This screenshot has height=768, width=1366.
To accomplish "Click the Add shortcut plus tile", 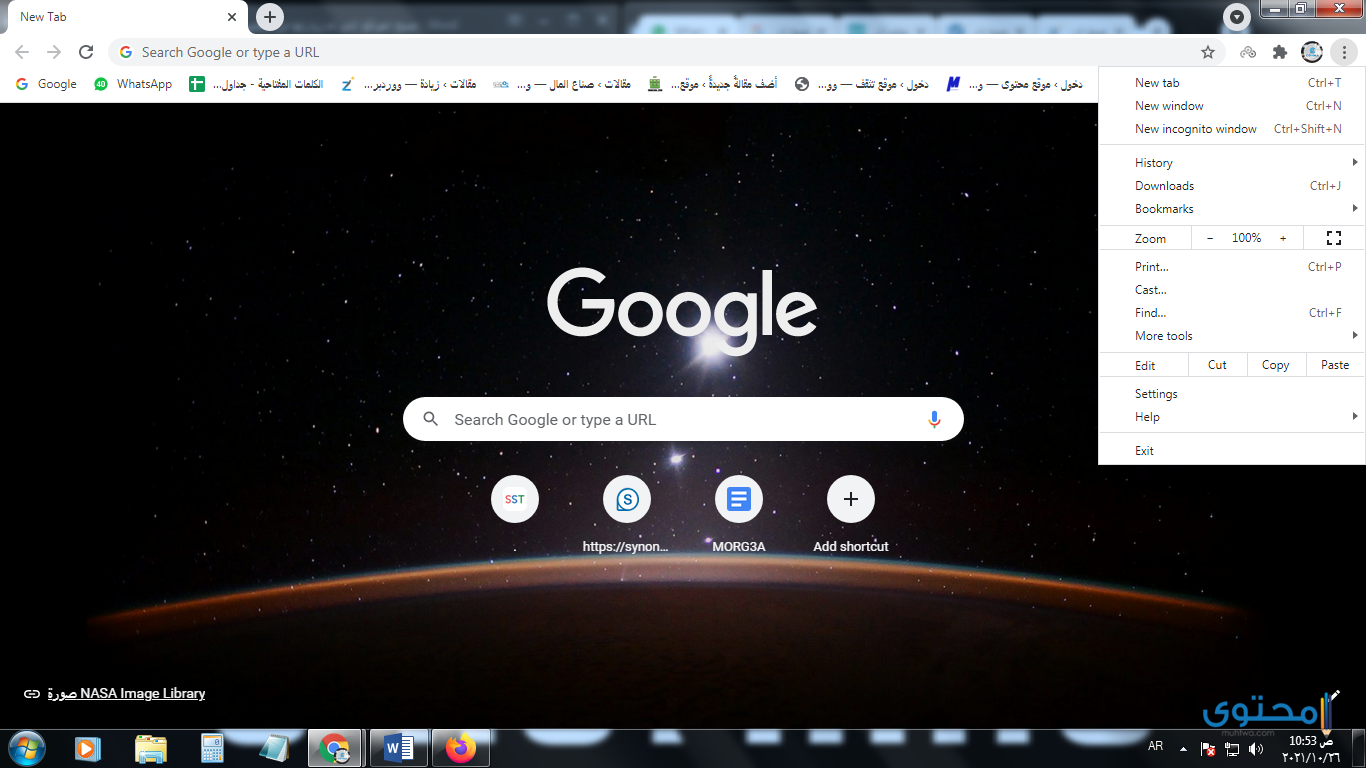I will tap(851, 499).
